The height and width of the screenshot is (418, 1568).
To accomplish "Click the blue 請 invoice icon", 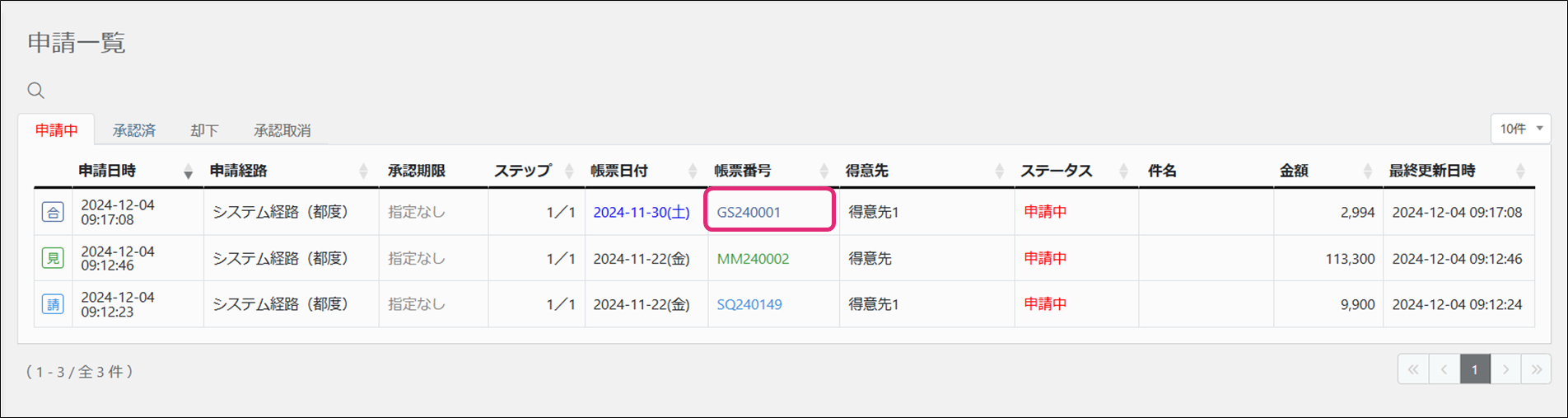I will [53, 304].
